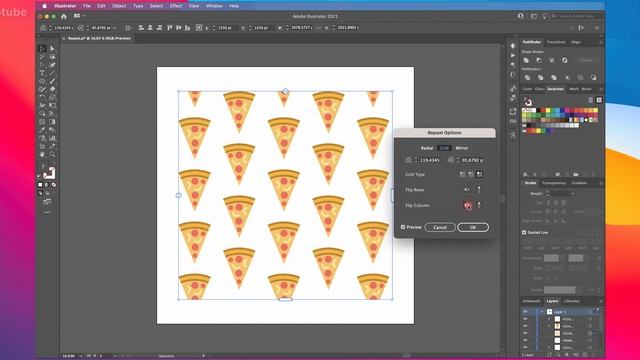Screen dimensions: 640x360
Task: Open the Stroke Weight dropdown
Action: coord(573,193)
